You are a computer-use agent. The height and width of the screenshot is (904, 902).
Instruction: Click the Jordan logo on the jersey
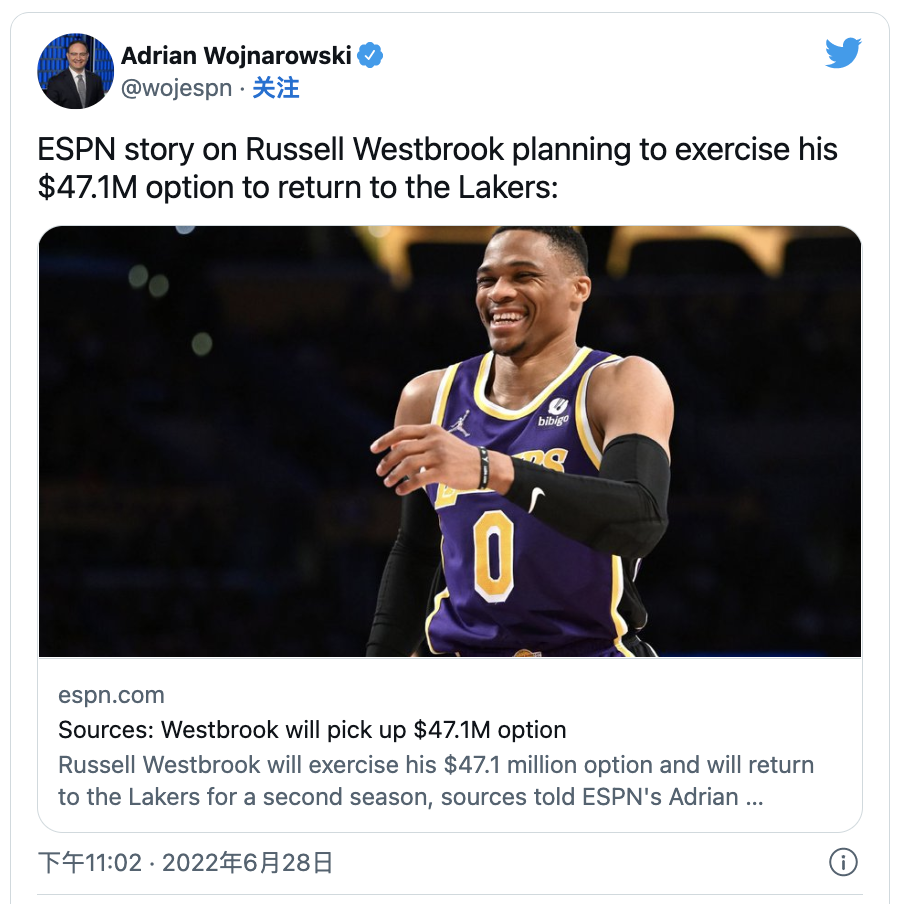click(460, 424)
